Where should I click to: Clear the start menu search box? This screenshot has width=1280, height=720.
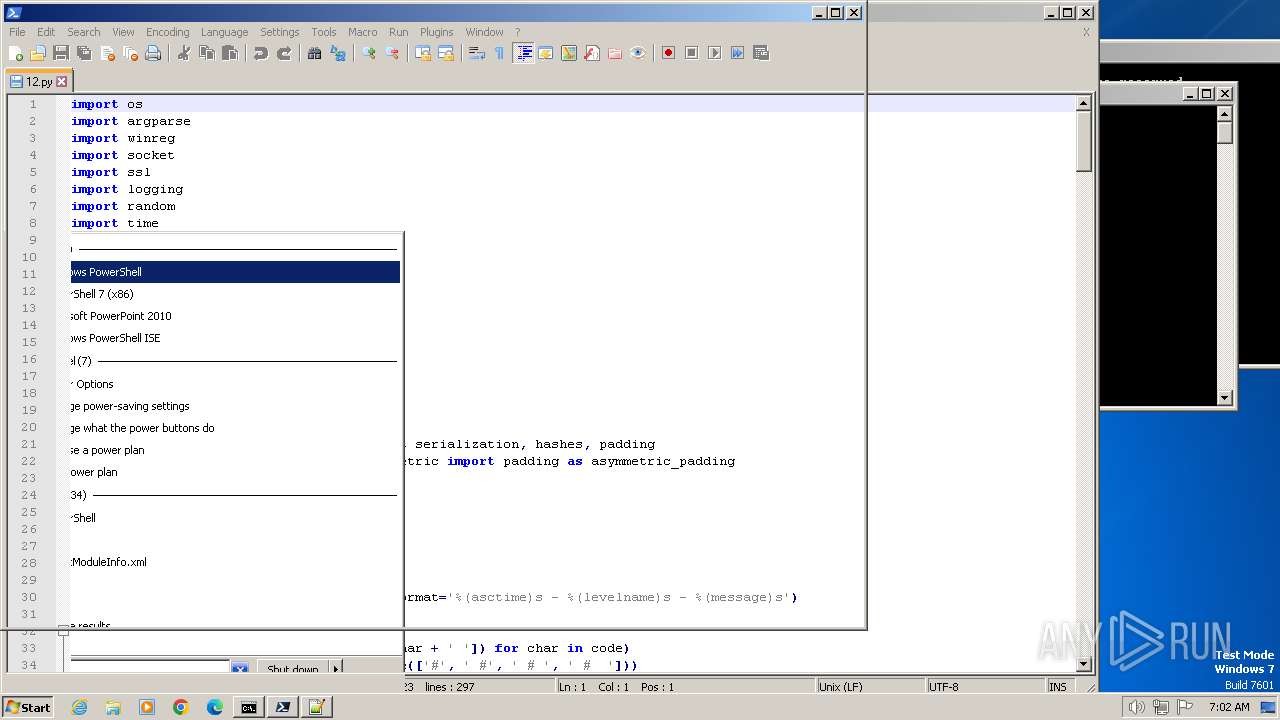[x=239, y=668]
